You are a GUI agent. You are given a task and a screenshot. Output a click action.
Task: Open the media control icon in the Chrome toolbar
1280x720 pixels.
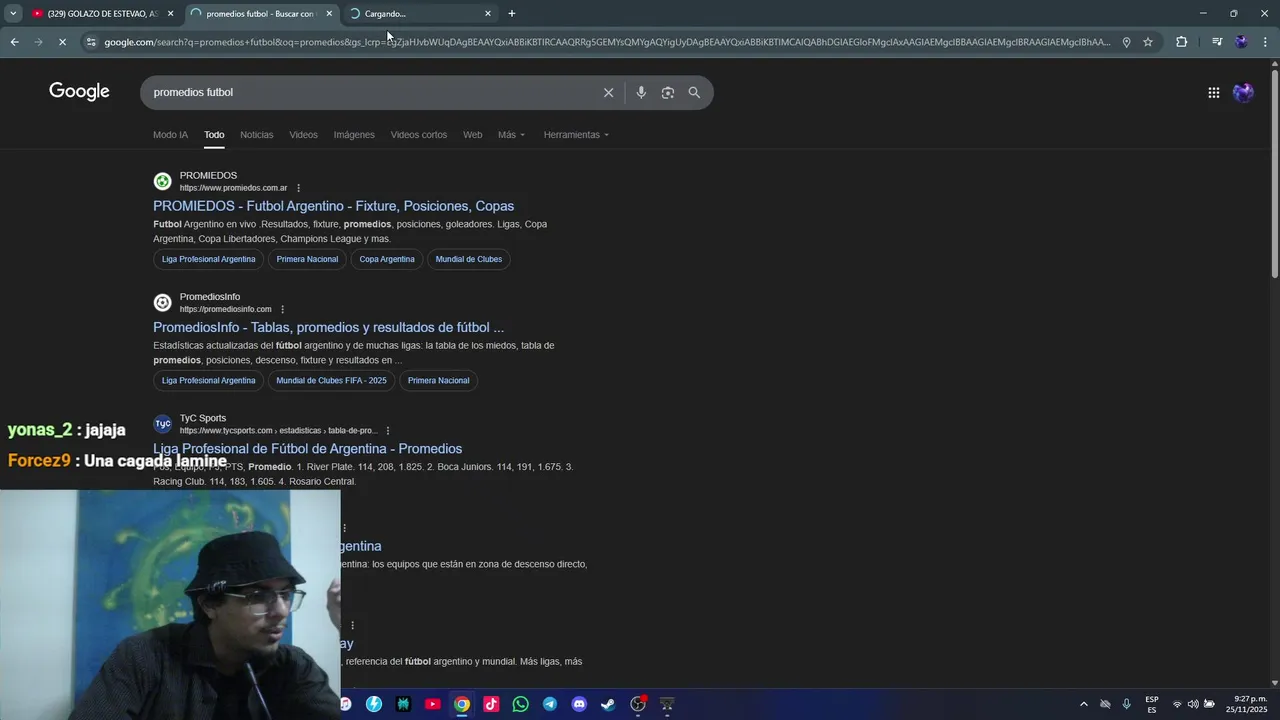pos(1216,42)
